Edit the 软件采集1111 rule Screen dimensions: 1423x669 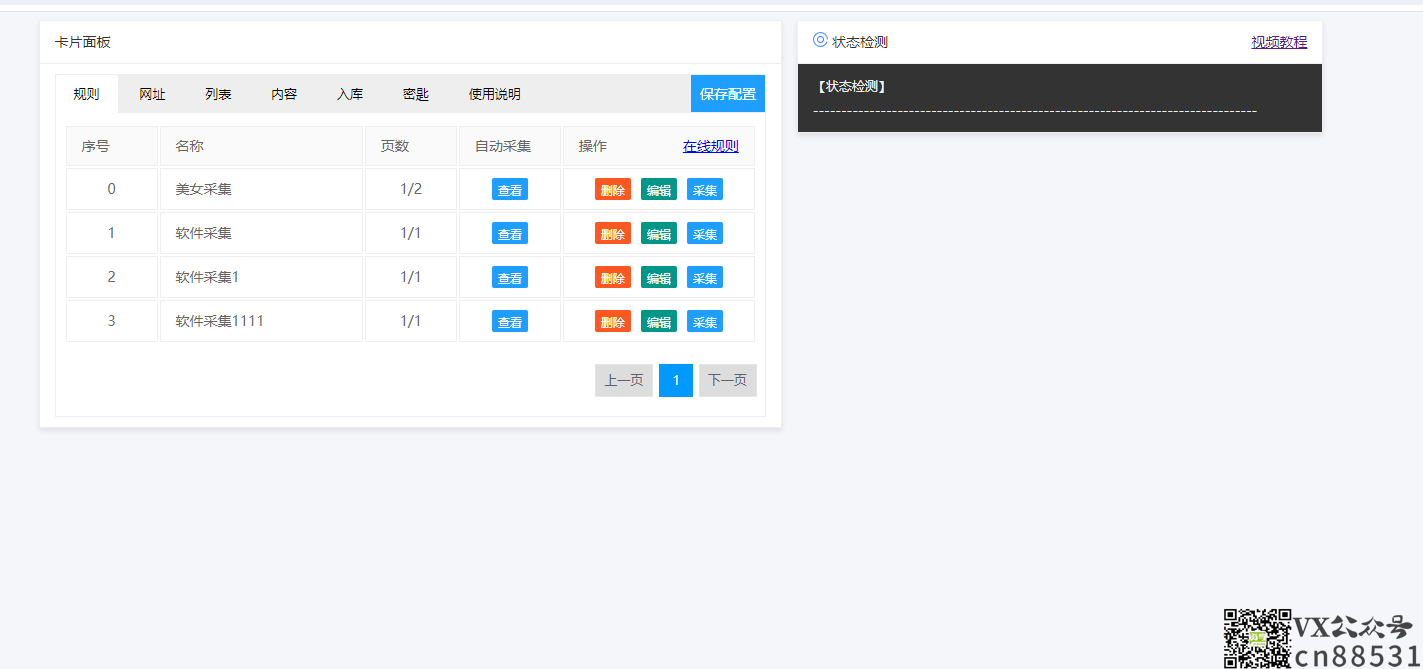pos(658,322)
